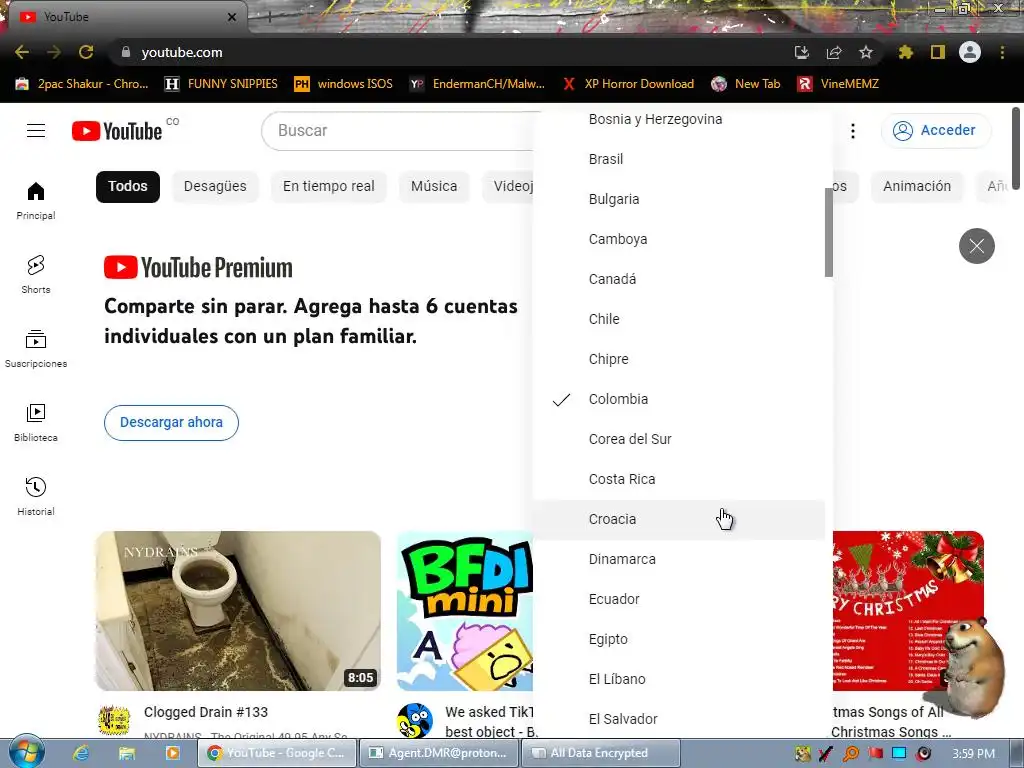Reload the page with the refresh icon
Viewport: 1024px width, 768px height.
[x=86, y=52]
